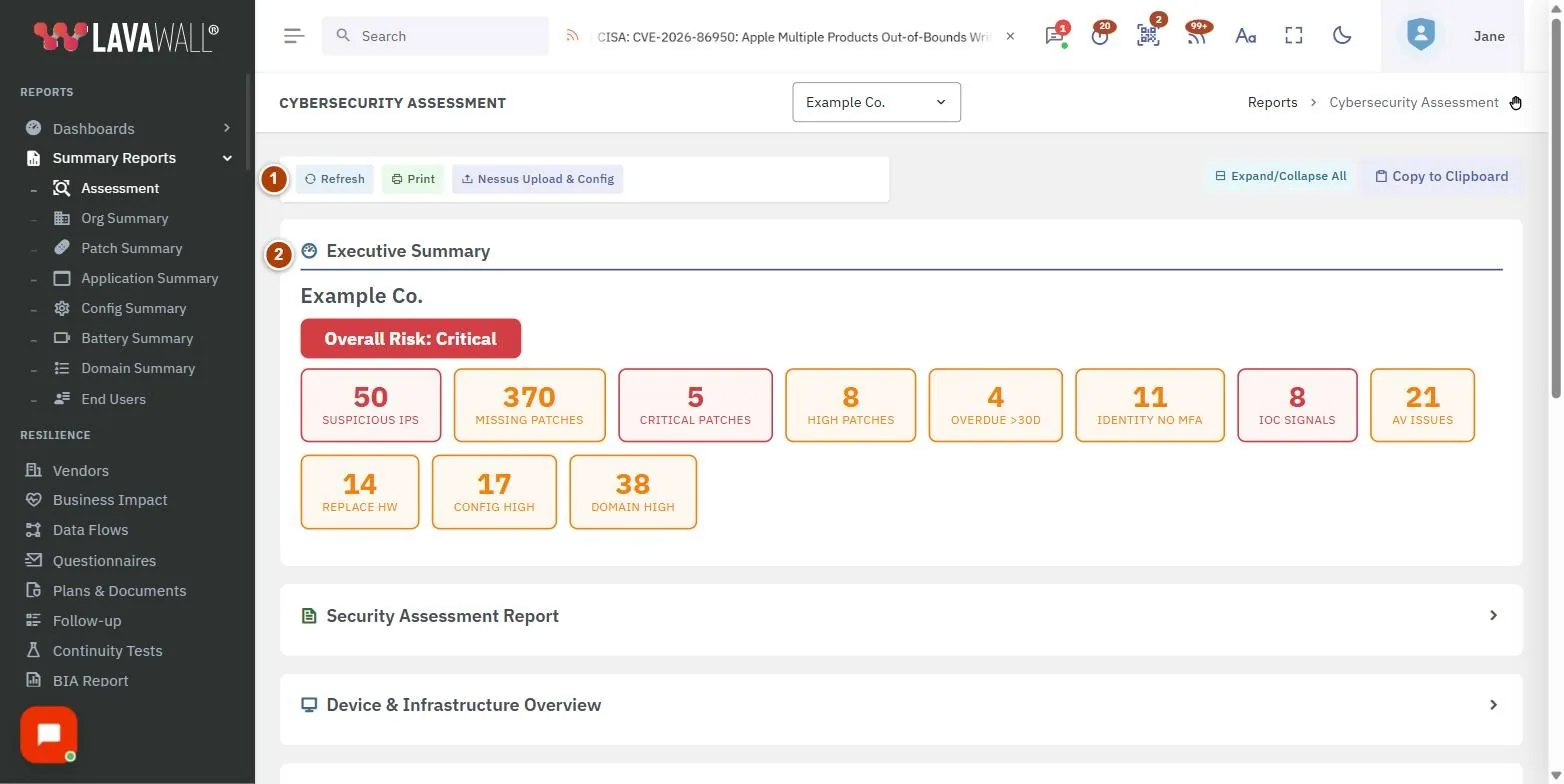Open the notifications icon with badge 20

[1101, 35]
